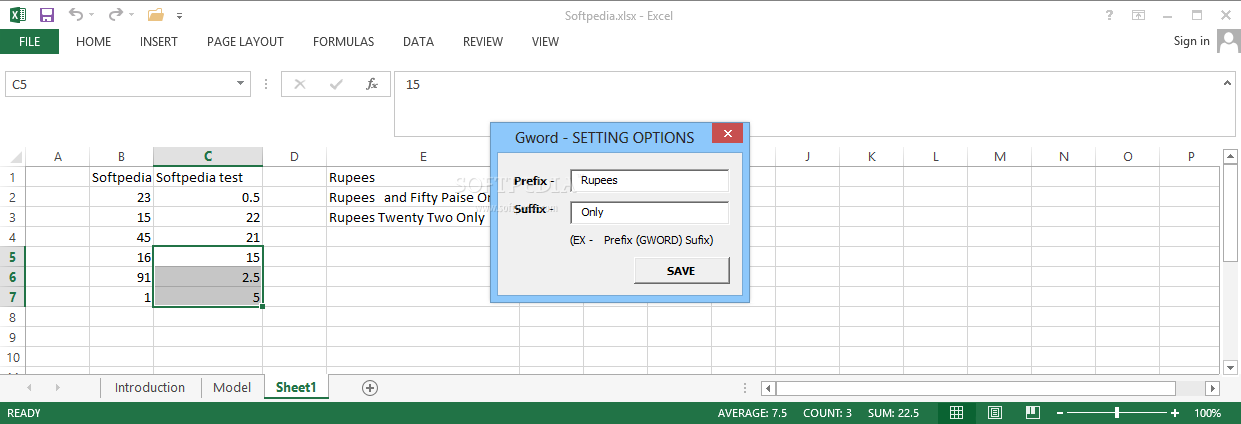Switch to the INSERT ribbon tab
This screenshot has height=424, width=1241.
click(x=159, y=42)
